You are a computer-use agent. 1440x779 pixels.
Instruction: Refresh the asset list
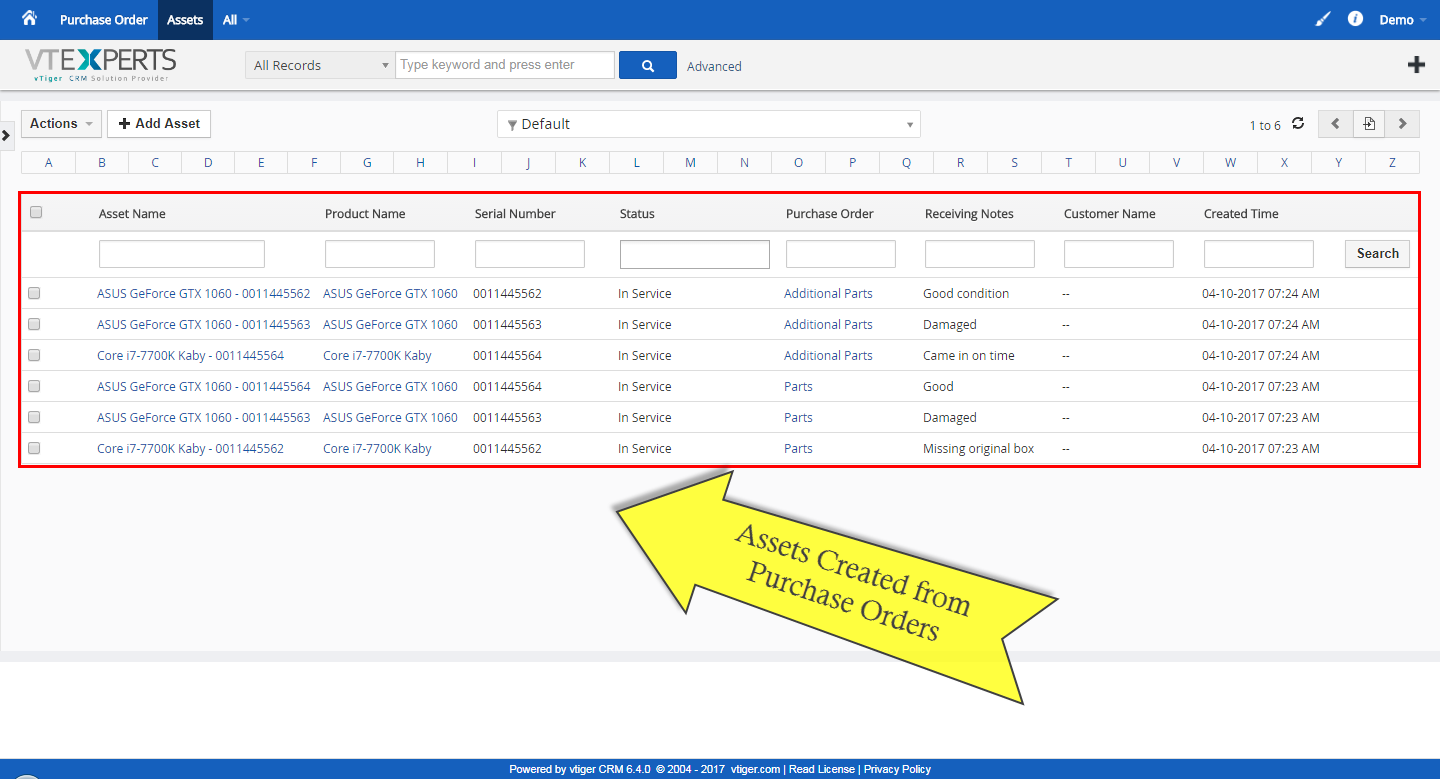(x=1298, y=123)
